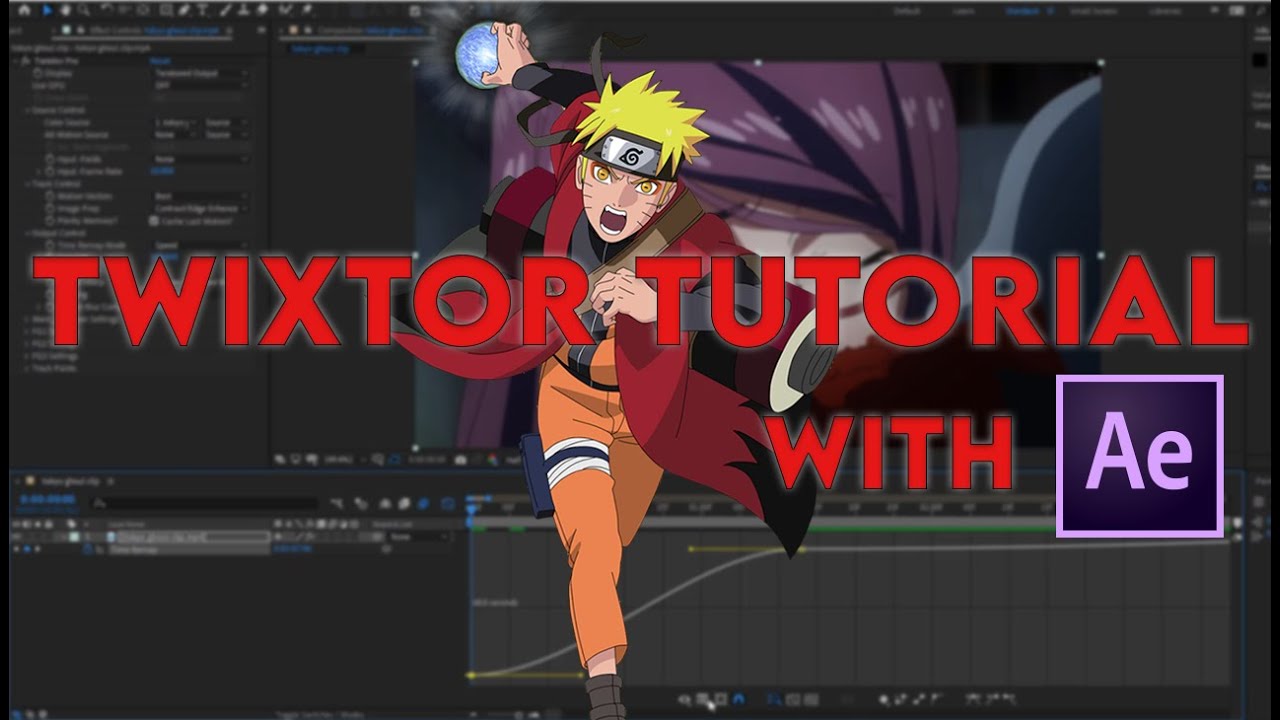Click the blue Speed value in Twixtor
Viewport: 1280px width, 720px height.
coord(165,257)
